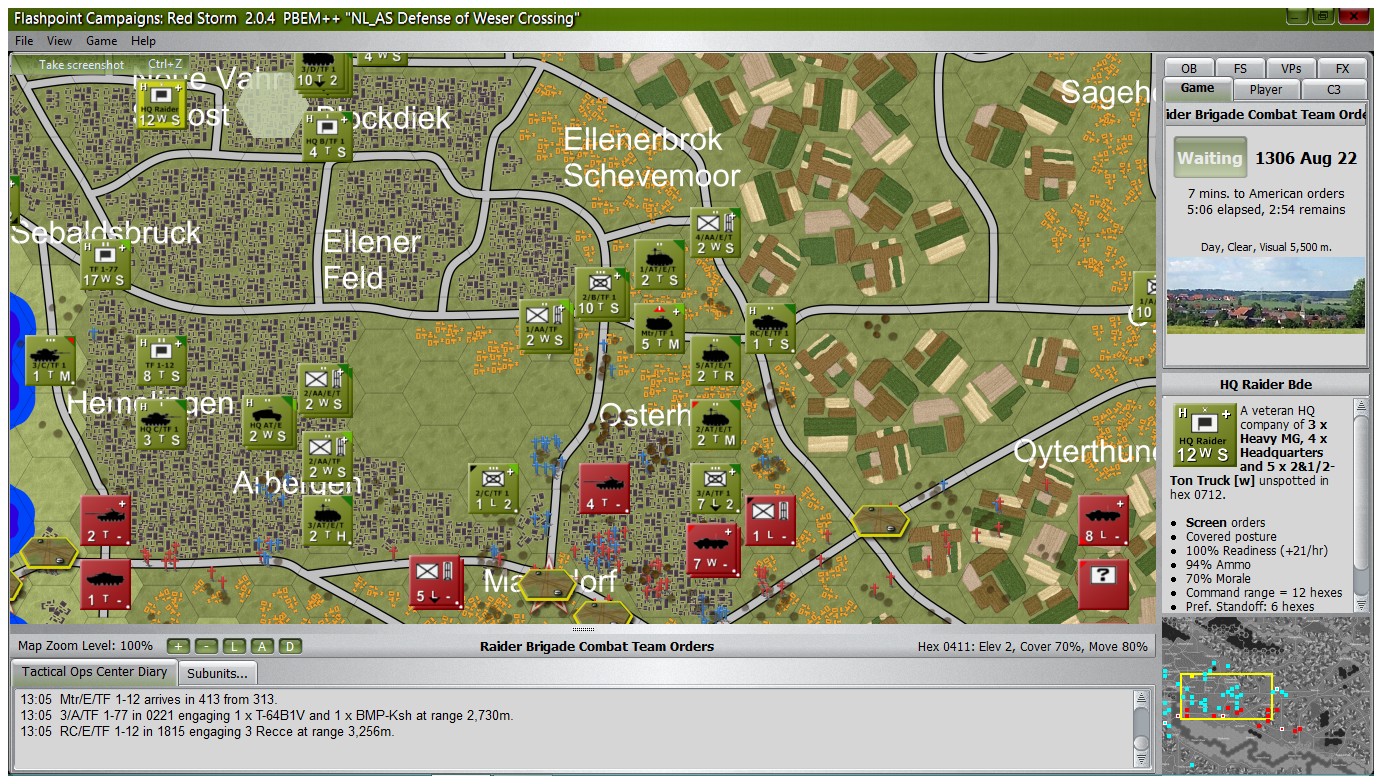Click red enemy infantry counter marked 5 L
Image resolution: width=1382 pixels, height=784 pixels.
click(x=435, y=581)
